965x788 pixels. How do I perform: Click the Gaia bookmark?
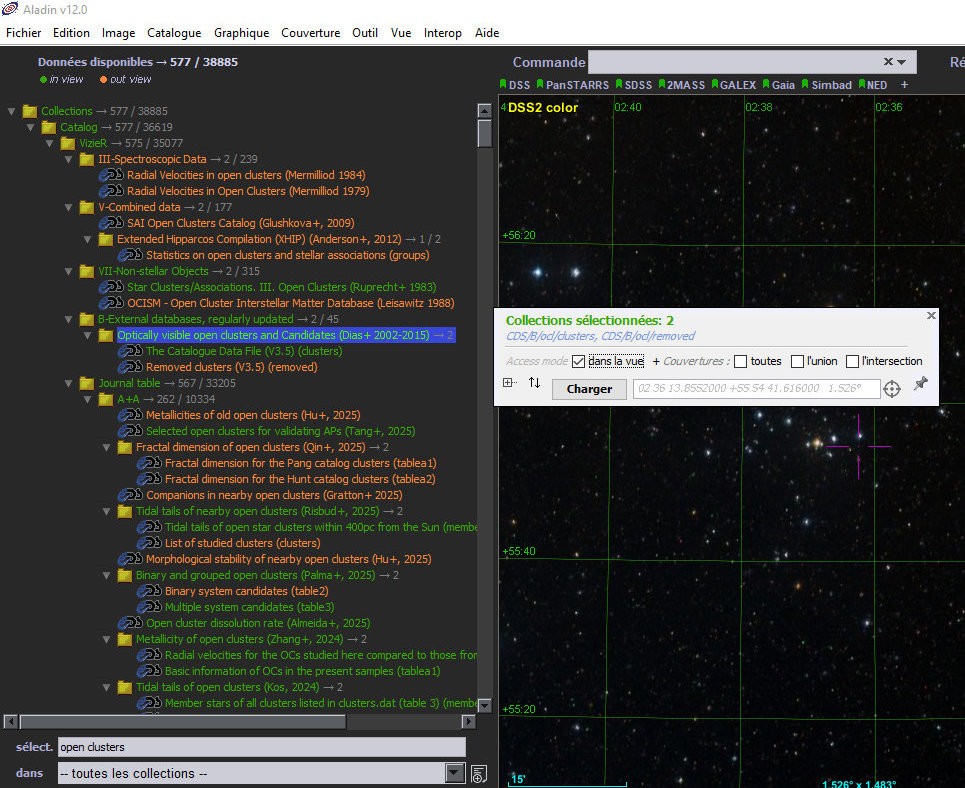779,85
